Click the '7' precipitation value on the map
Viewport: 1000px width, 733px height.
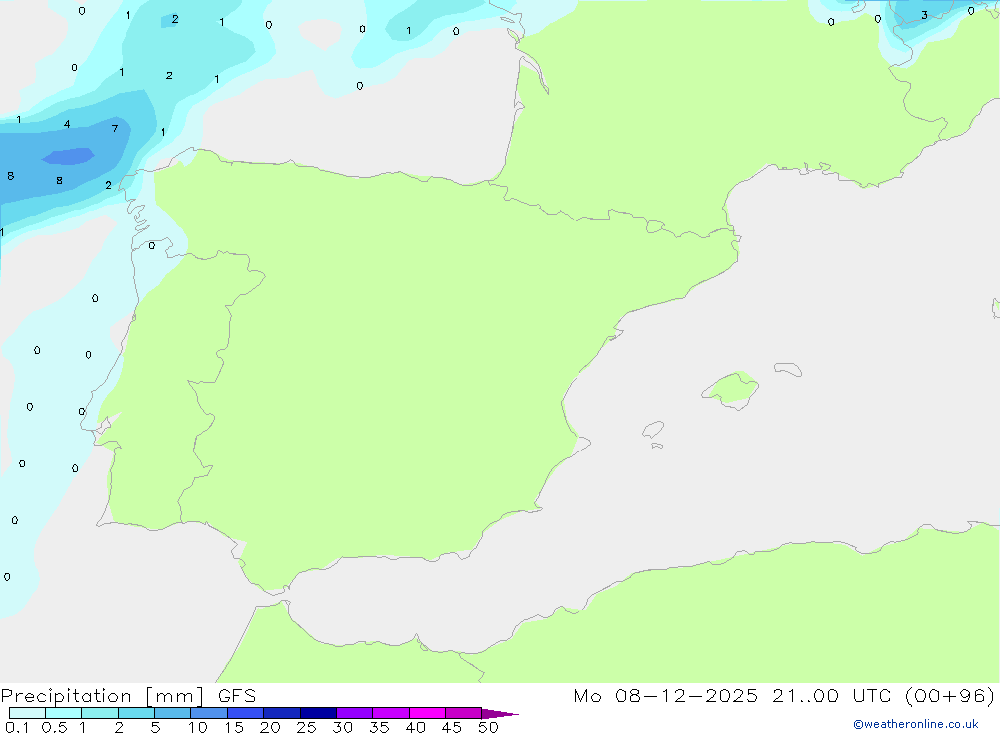[115, 129]
